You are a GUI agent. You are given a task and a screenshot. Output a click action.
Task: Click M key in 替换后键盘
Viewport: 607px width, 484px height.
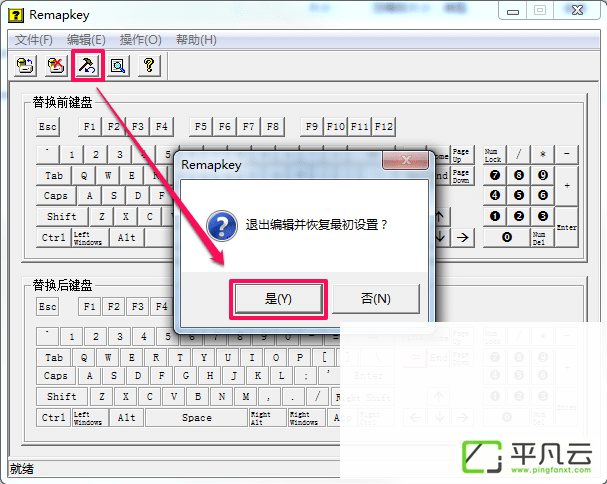pyautogui.click(x=246, y=397)
